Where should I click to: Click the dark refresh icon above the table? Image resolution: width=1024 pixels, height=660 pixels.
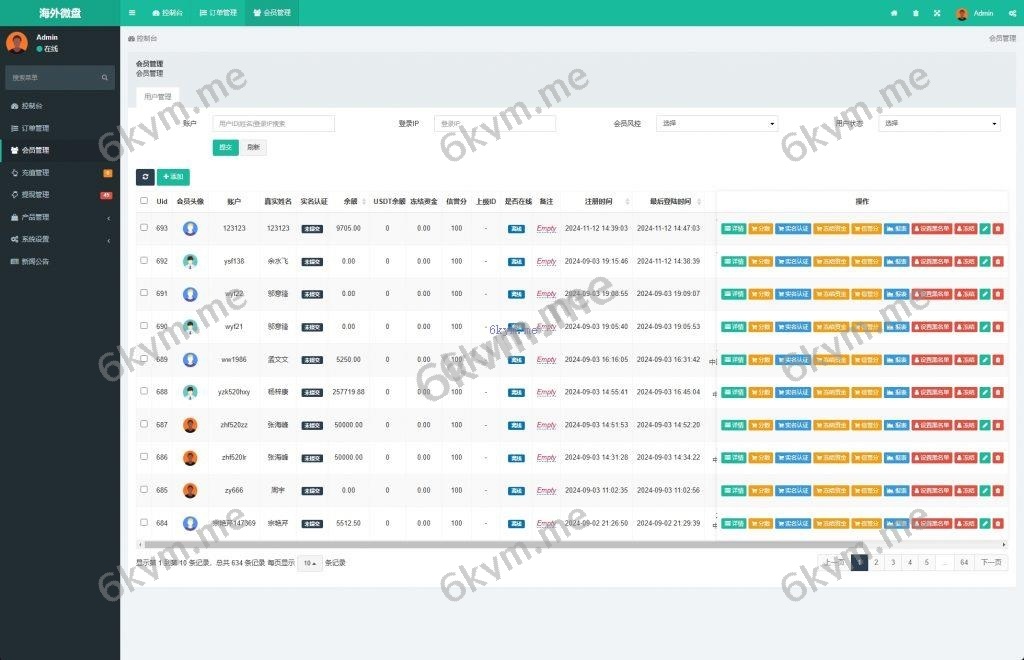tap(145, 177)
